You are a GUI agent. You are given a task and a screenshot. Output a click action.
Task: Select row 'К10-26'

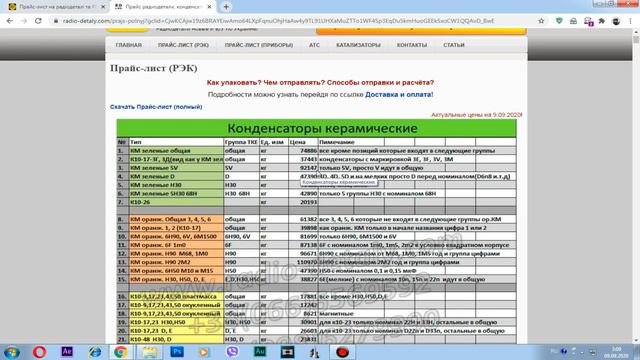316,202
